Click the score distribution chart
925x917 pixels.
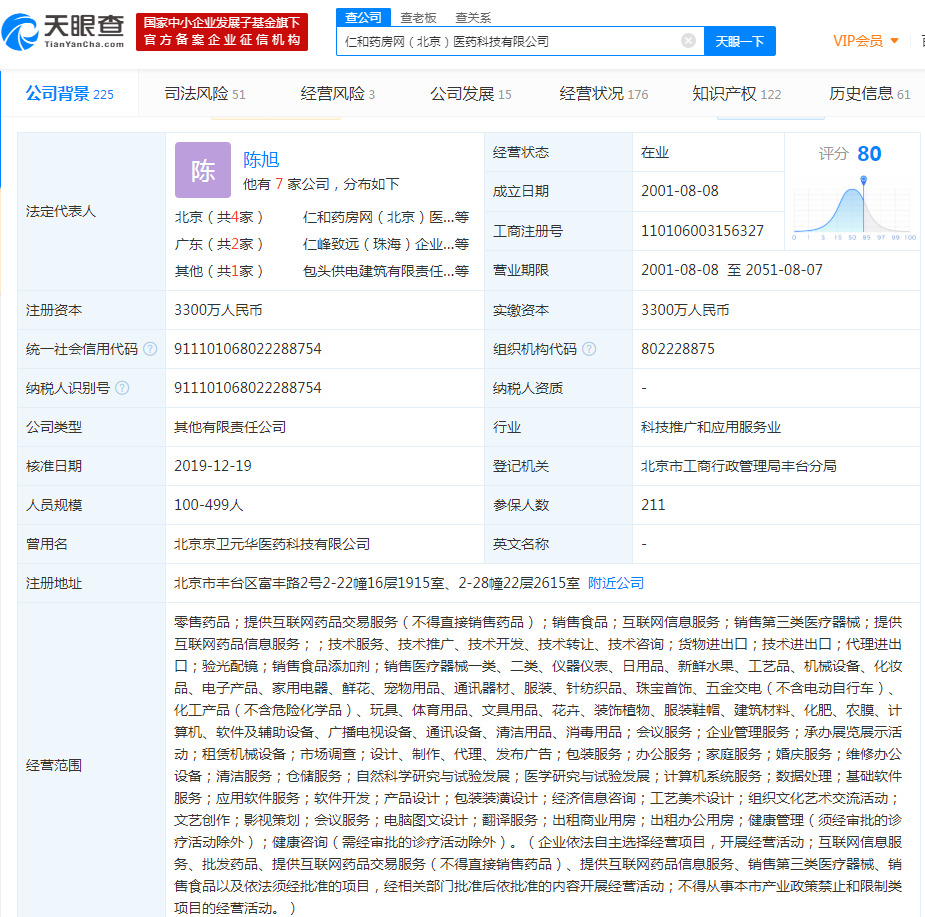(x=854, y=209)
